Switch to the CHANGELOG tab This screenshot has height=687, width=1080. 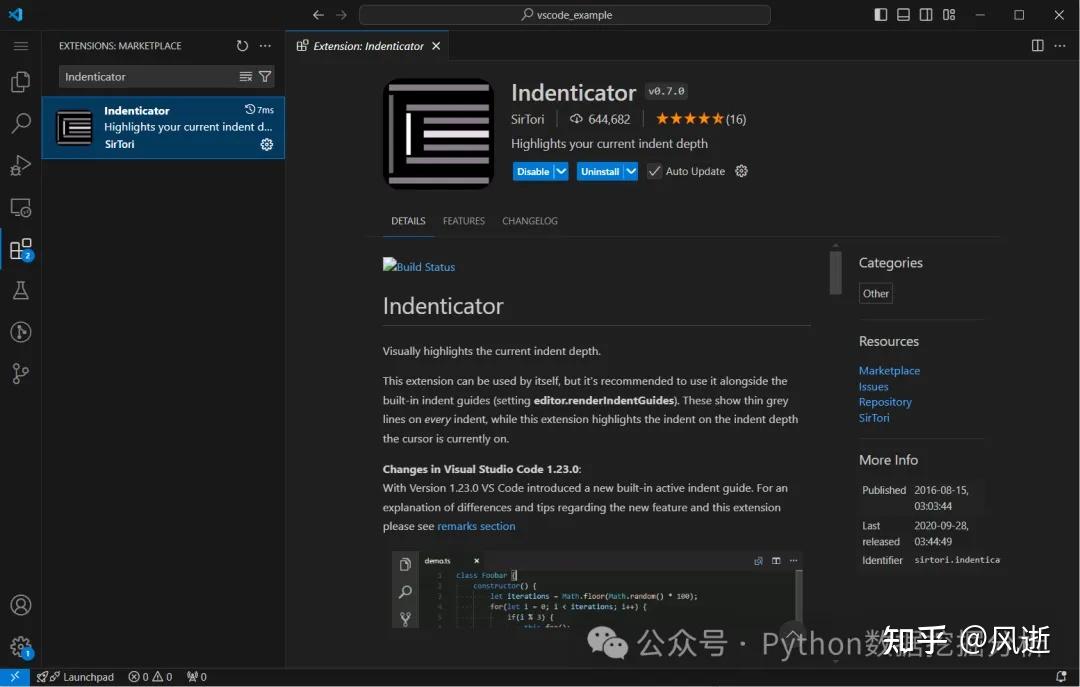pos(530,221)
